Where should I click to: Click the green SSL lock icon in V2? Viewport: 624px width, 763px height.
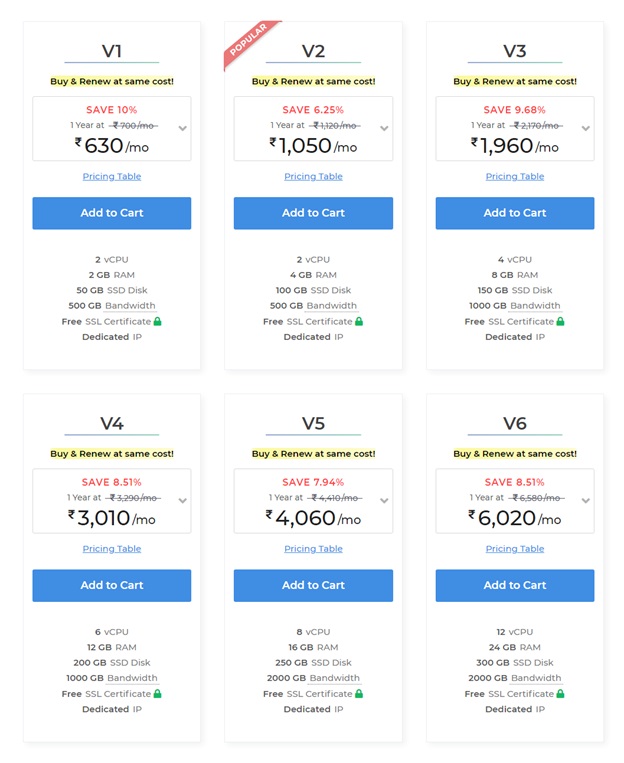(x=359, y=321)
